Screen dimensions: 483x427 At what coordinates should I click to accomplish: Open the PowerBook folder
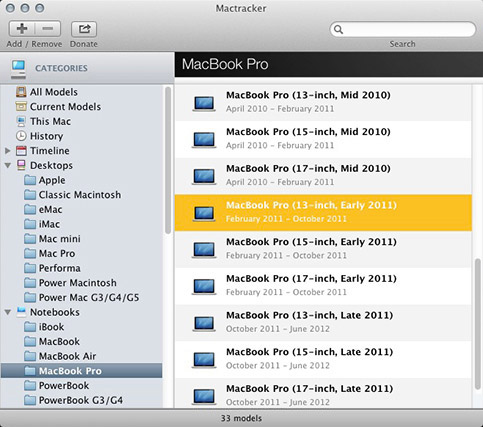coord(81,385)
